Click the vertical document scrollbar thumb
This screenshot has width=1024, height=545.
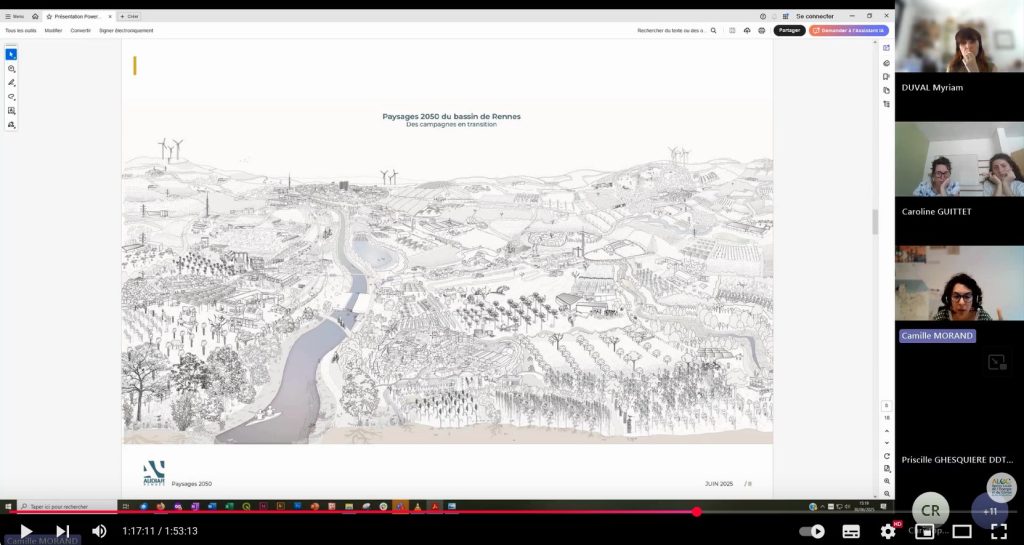click(x=875, y=222)
